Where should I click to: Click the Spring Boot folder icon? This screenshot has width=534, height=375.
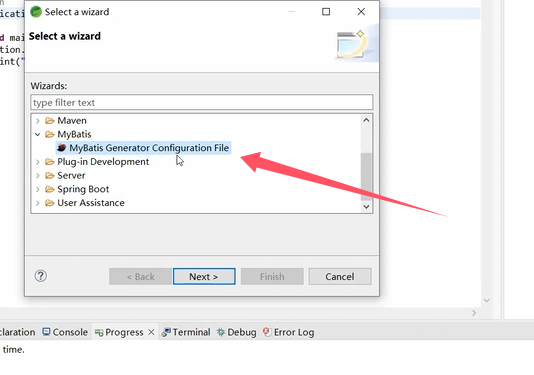tap(50, 189)
